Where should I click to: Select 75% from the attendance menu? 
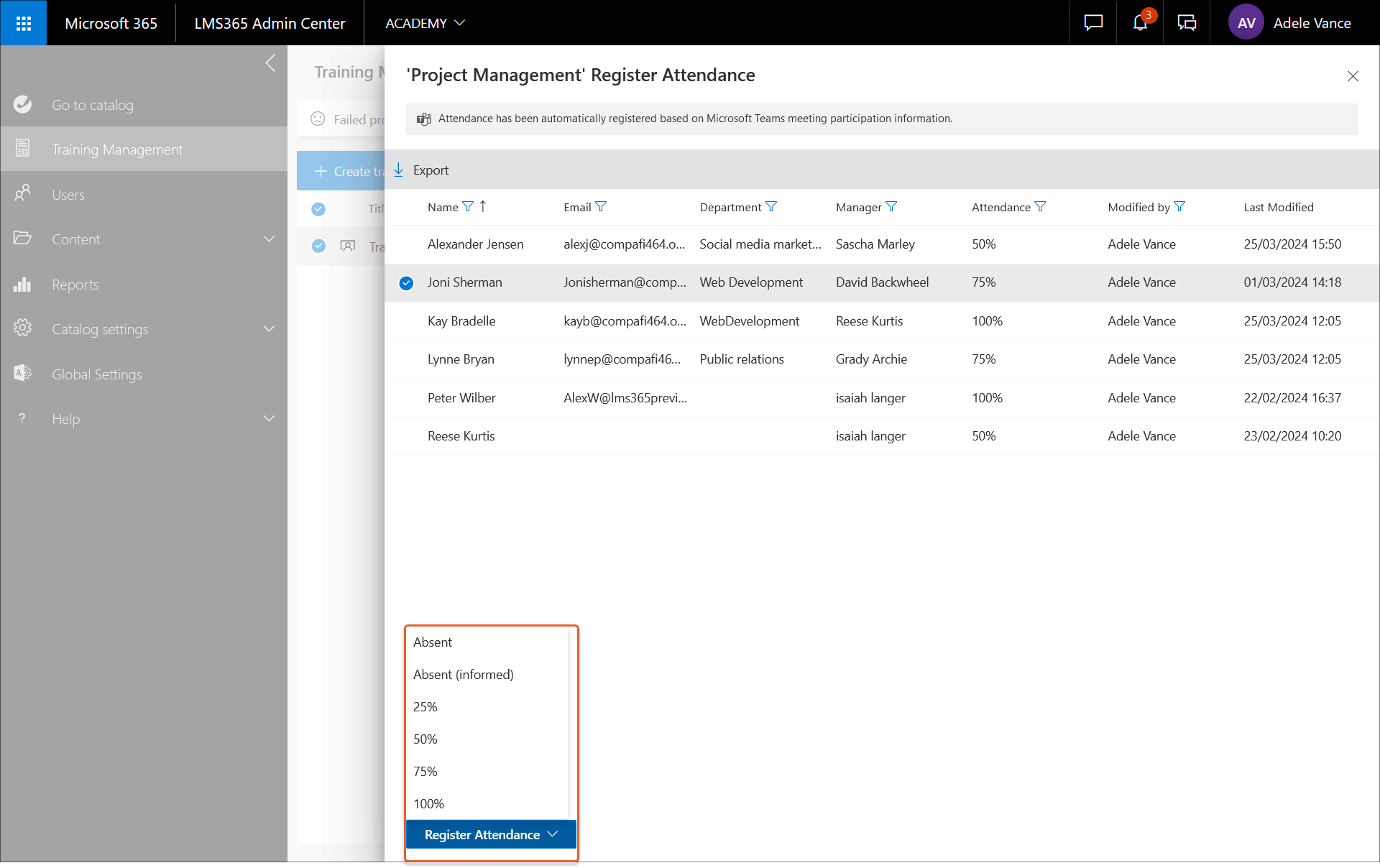tap(425, 772)
